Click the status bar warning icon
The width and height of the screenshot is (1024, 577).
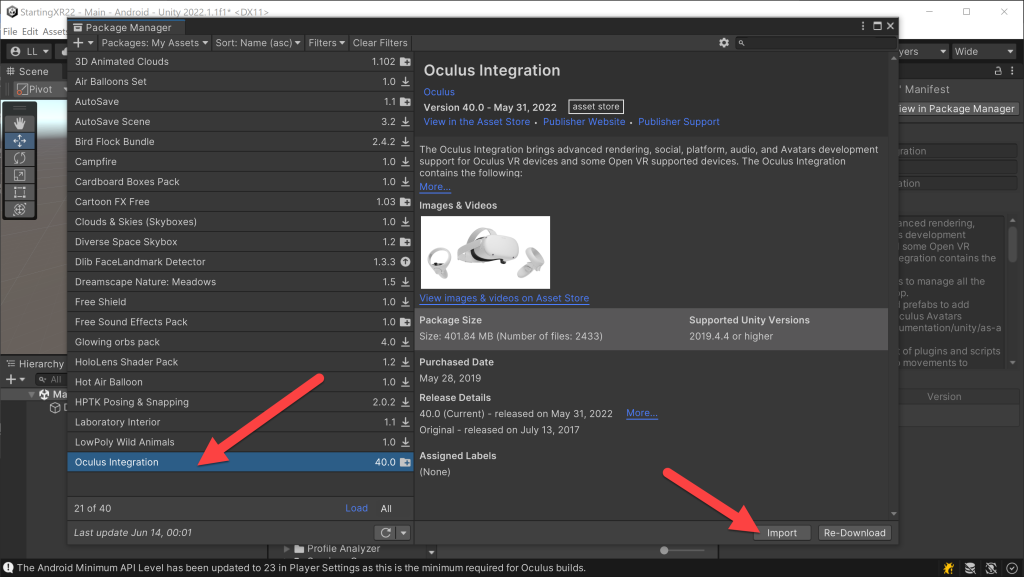coord(8,568)
